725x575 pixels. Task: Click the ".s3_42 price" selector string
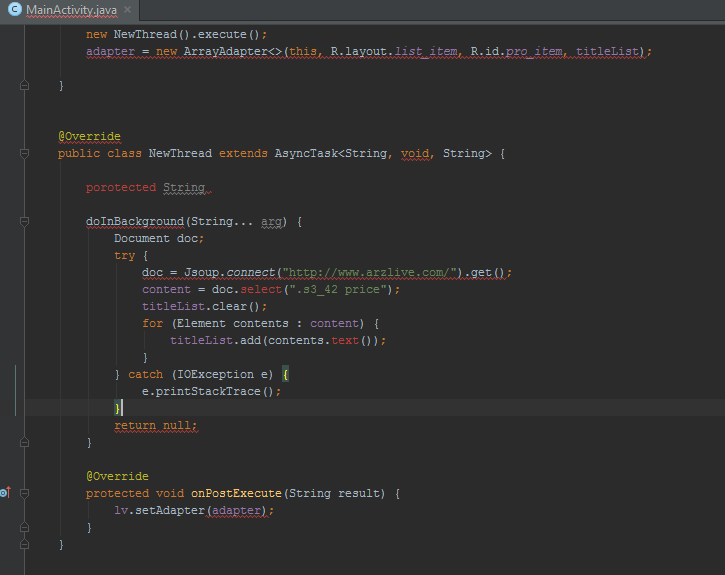coord(342,289)
